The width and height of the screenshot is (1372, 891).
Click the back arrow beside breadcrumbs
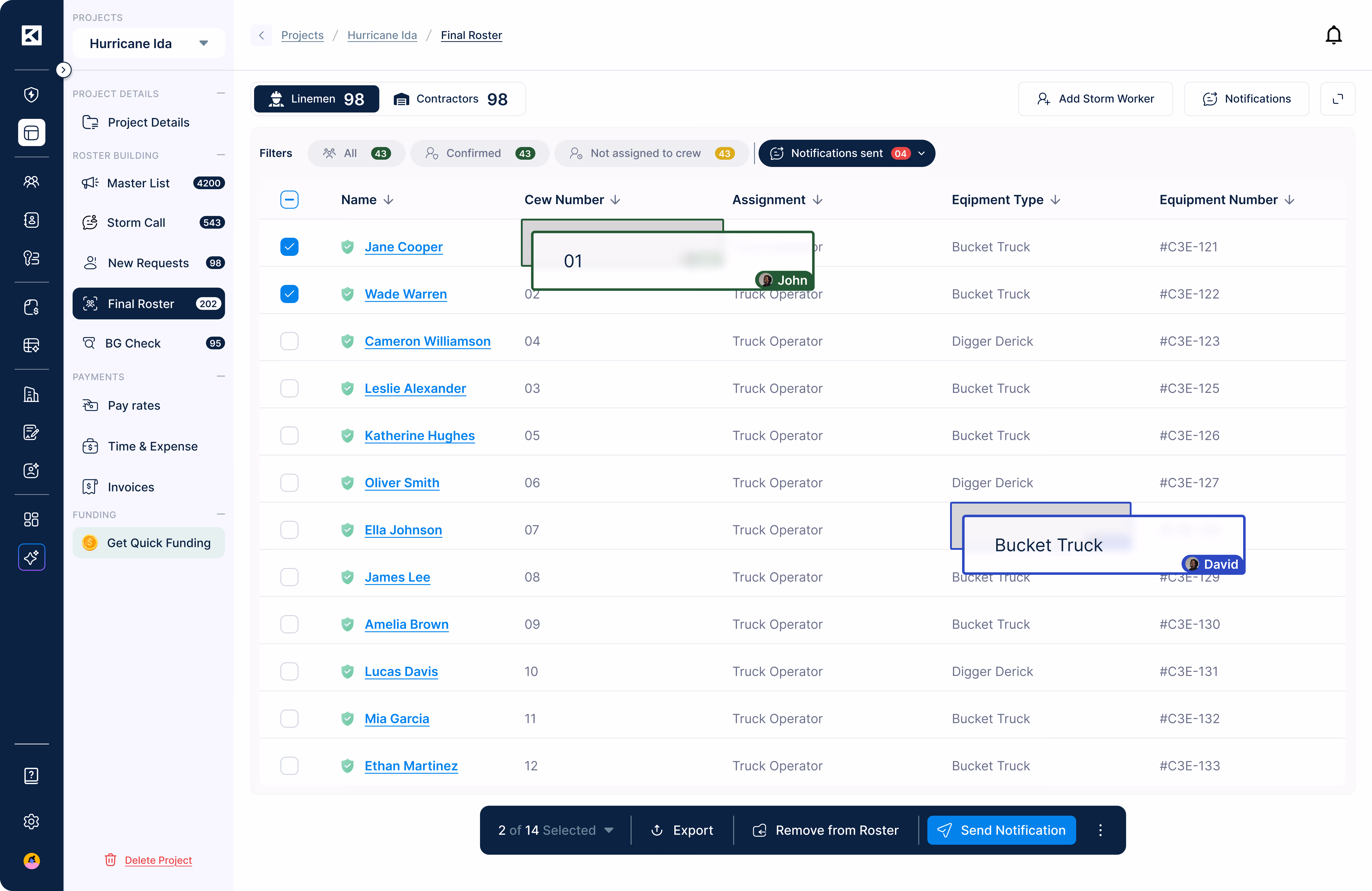point(261,35)
